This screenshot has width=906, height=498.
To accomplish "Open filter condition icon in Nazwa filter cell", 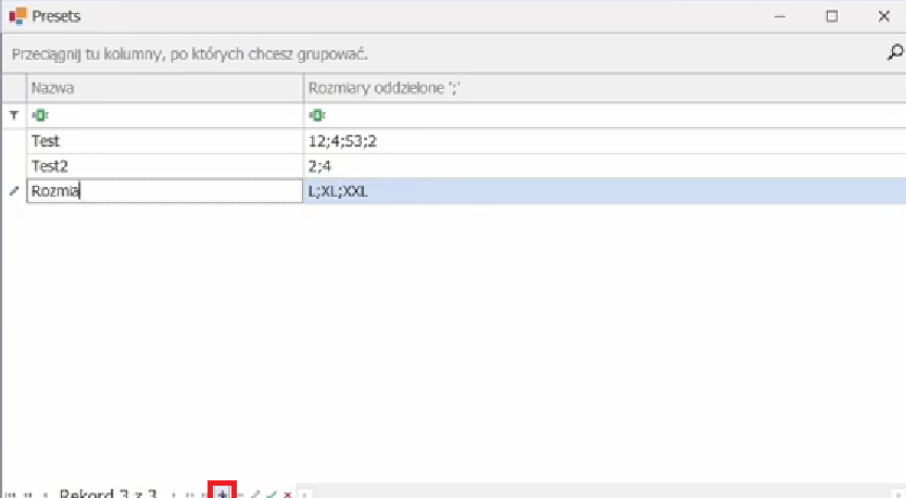I will click(x=37, y=116).
